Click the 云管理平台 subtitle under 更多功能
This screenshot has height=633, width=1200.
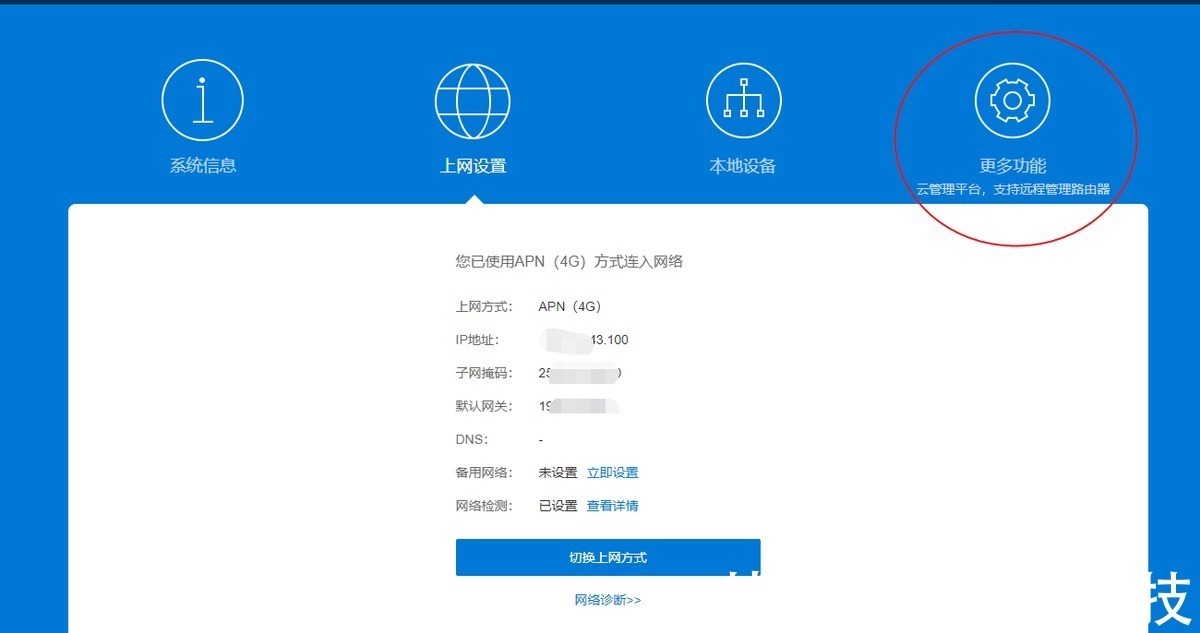[x=1013, y=186]
